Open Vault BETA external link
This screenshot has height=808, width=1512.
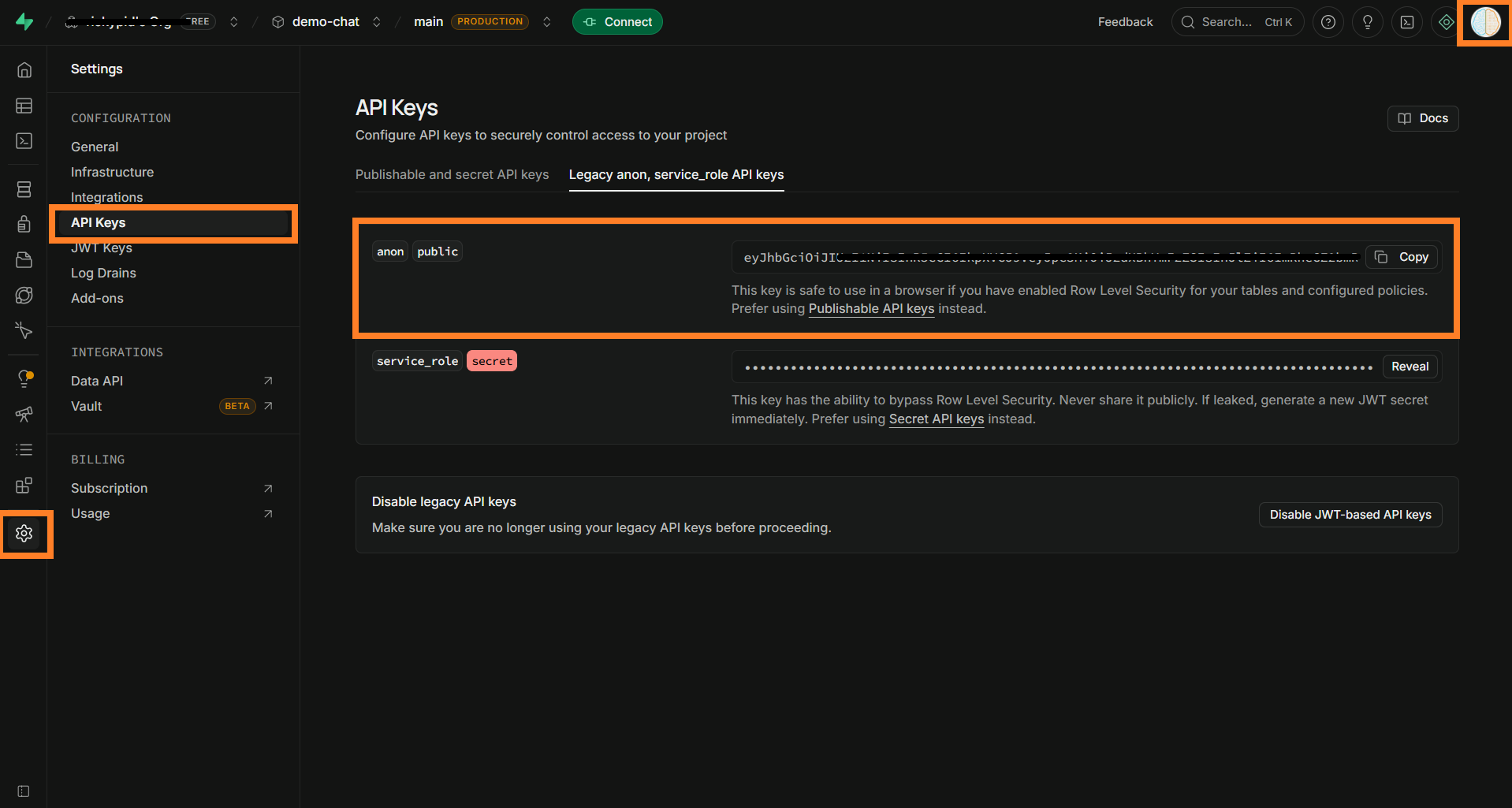tap(172, 406)
